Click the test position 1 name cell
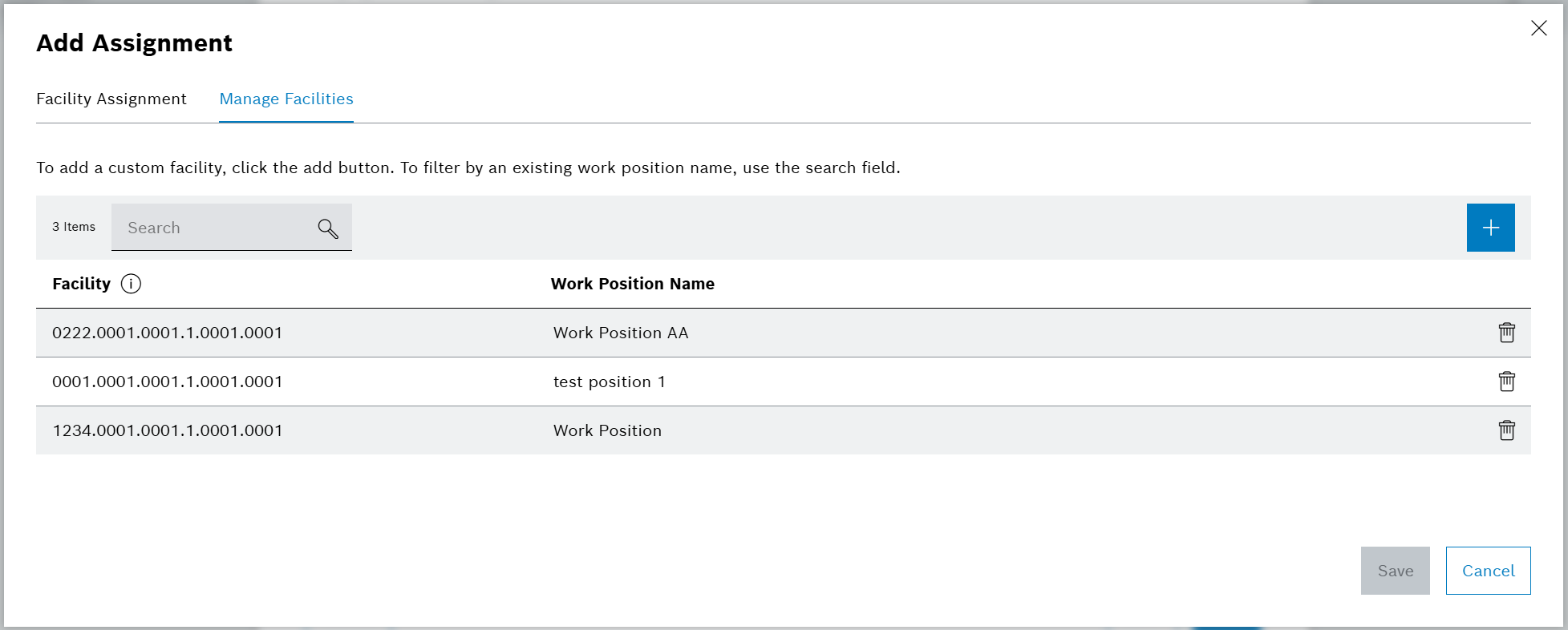This screenshot has height=630, width=1568. point(609,382)
